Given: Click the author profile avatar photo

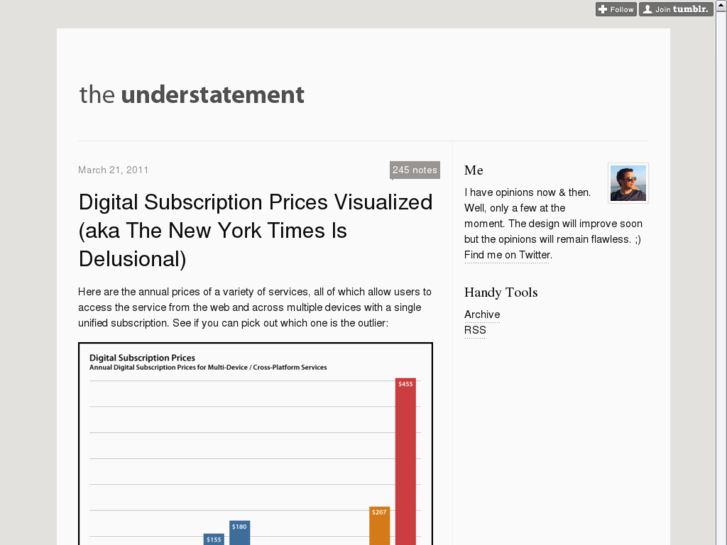Looking at the screenshot, I should point(628,183).
